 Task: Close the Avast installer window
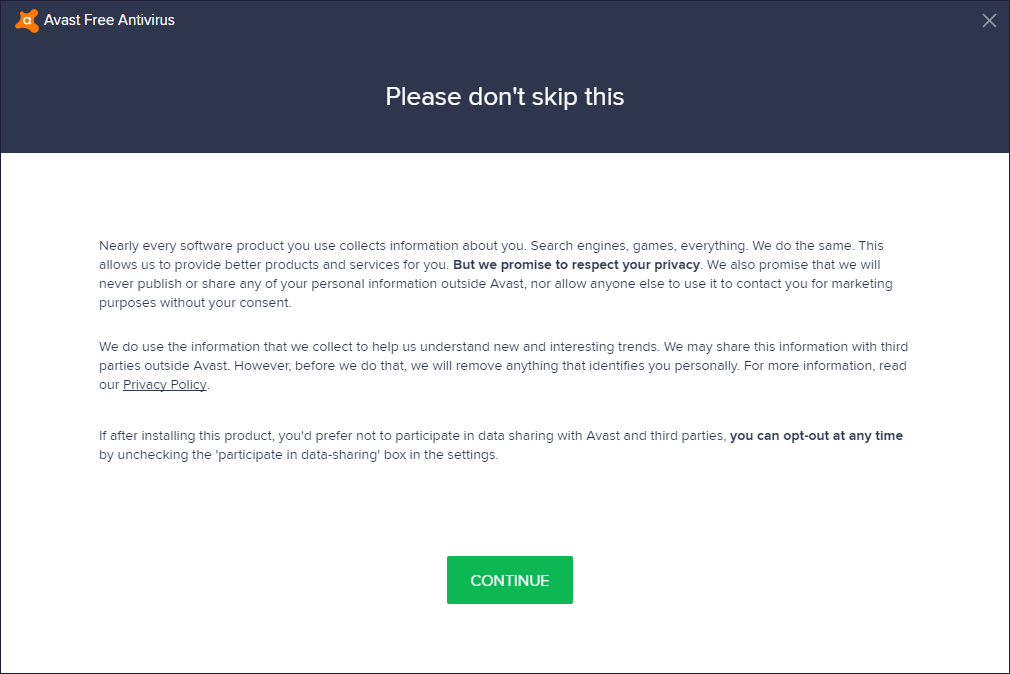(989, 20)
